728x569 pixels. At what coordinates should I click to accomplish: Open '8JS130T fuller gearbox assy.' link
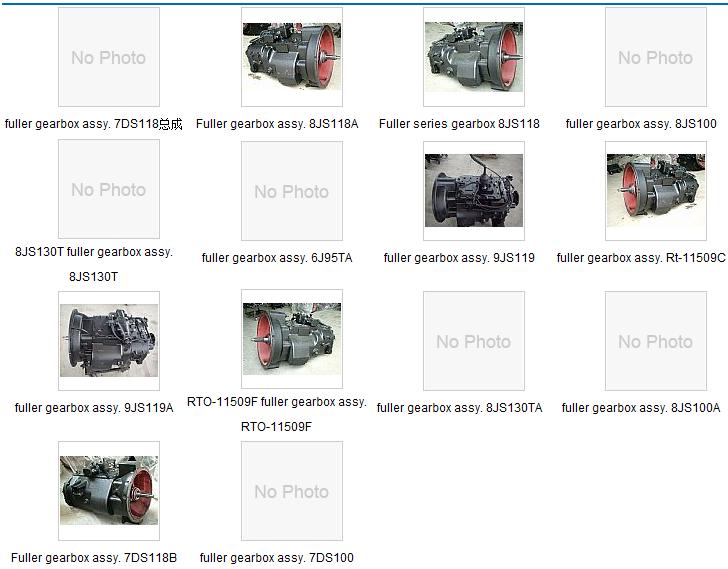pyautogui.click(x=94, y=252)
